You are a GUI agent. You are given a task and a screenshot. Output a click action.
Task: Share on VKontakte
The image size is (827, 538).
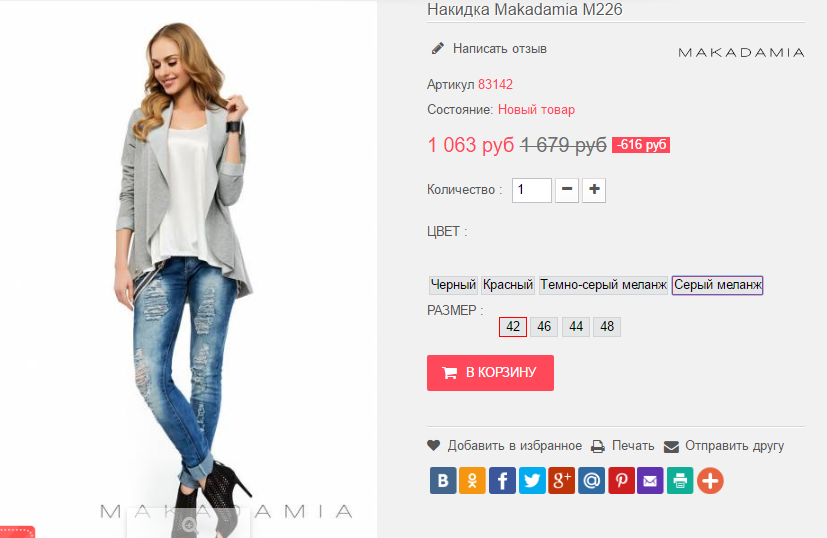[x=443, y=481]
